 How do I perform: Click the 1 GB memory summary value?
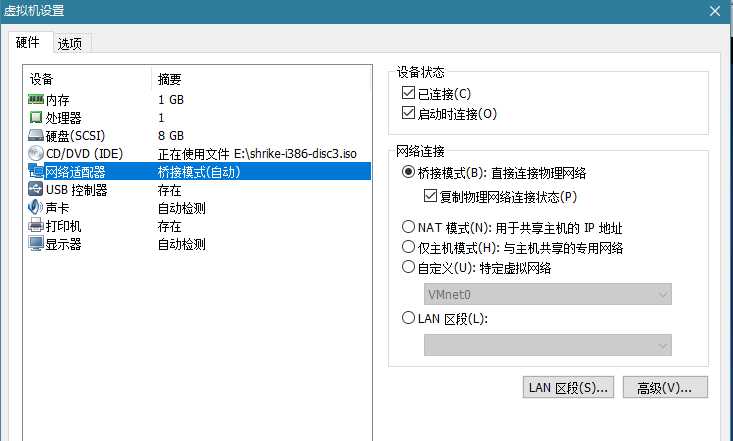(171, 100)
